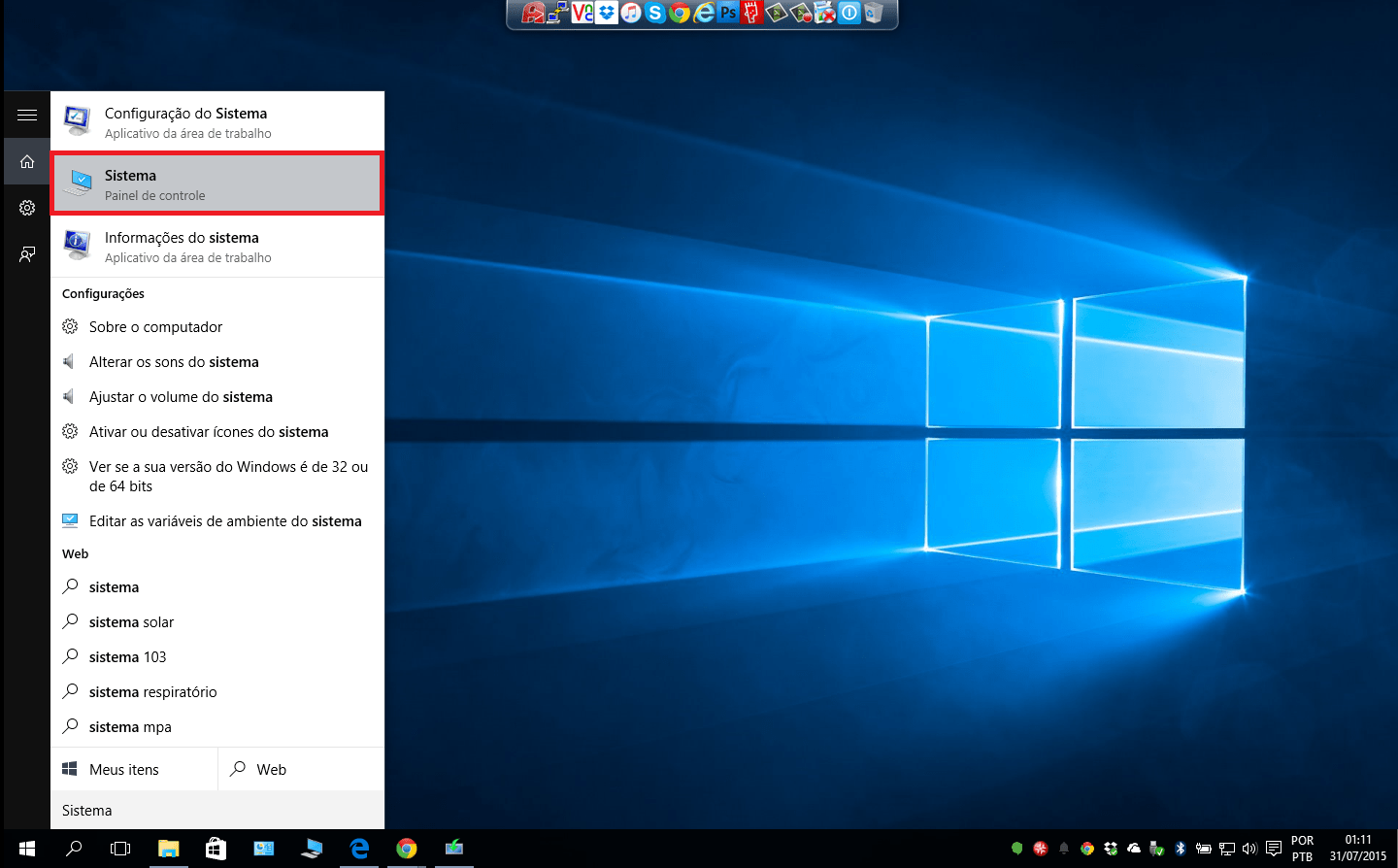Open network connection tray icon
The image size is (1398, 868).
click(x=1227, y=849)
